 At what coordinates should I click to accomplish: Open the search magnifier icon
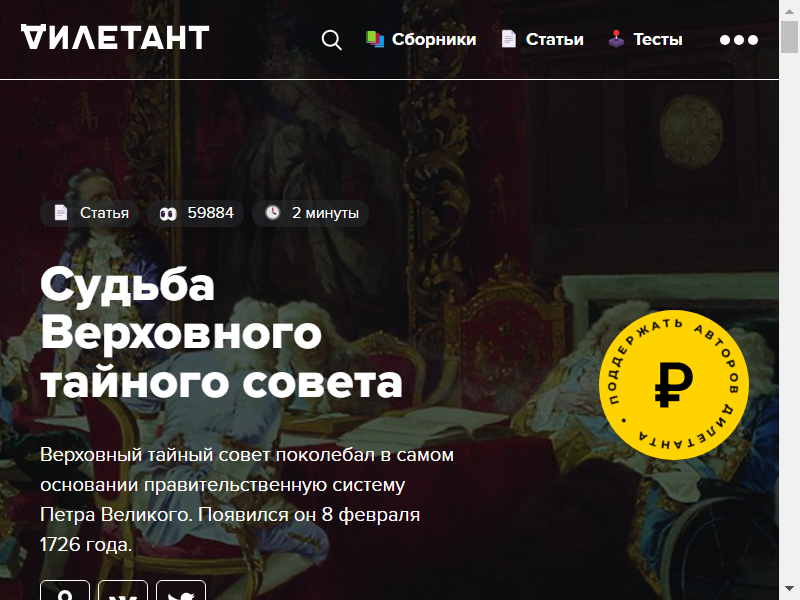pos(332,40)
